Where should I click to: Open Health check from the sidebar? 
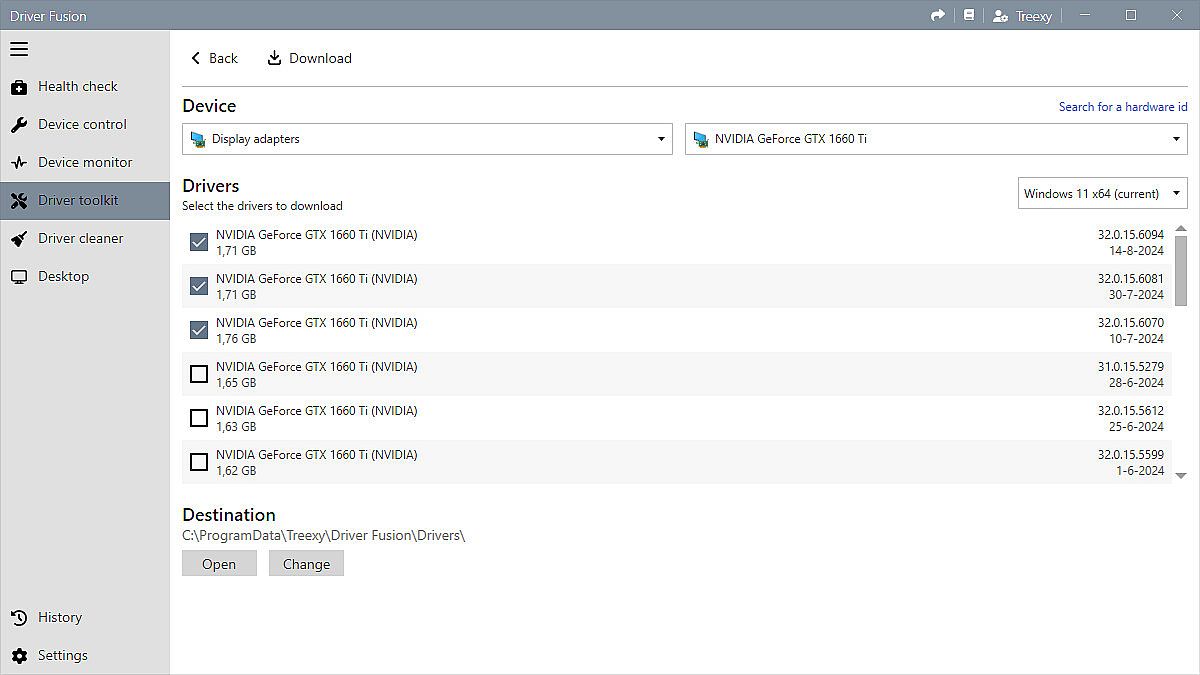tap(77, 87)
